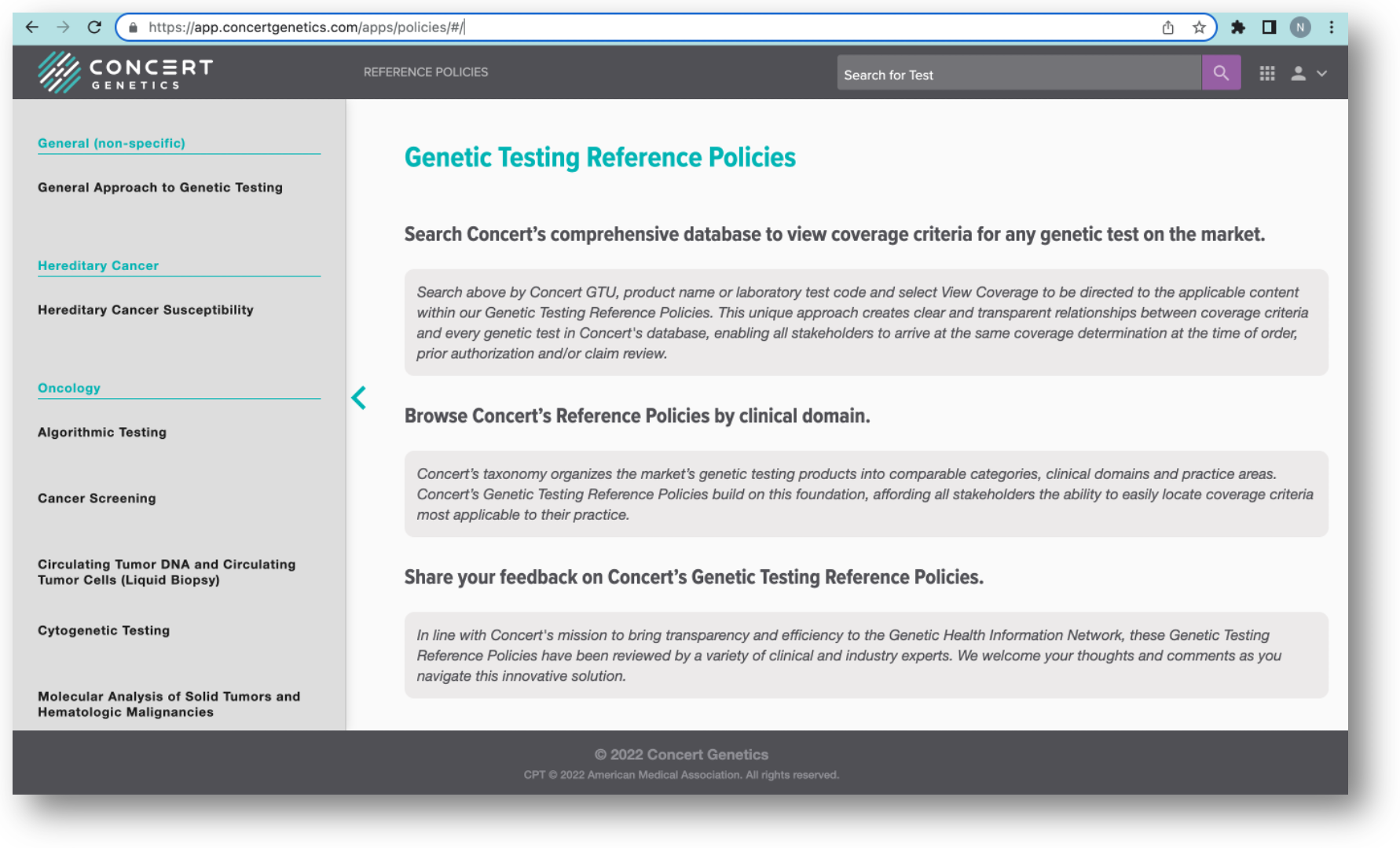
Task: Click 'Browse Concert's Reference Policies by clinical domain' heading
Action: (637, 415)
